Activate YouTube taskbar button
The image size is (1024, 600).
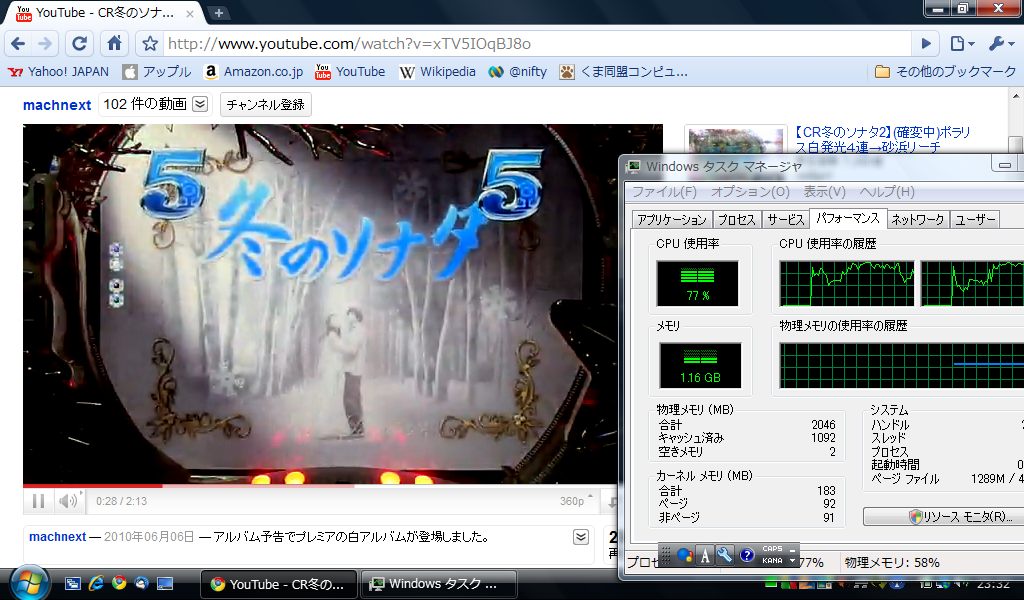tap(279, 584)
